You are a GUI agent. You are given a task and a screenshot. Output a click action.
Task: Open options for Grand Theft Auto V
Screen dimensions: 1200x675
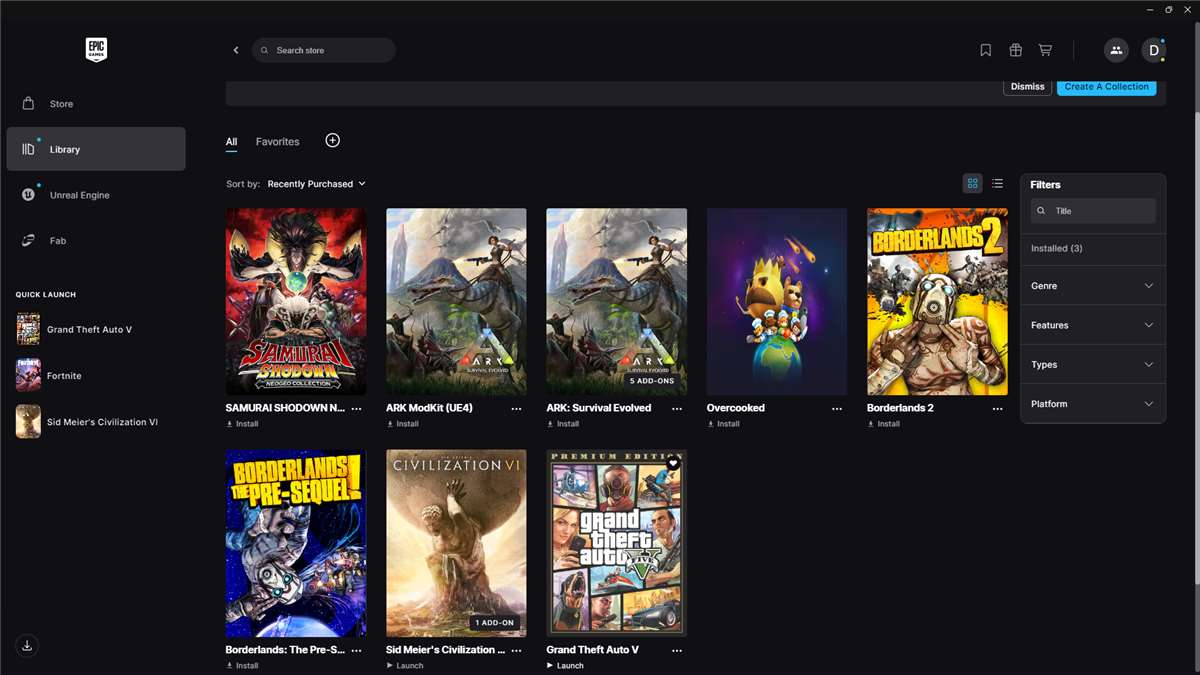click(677, 651)
